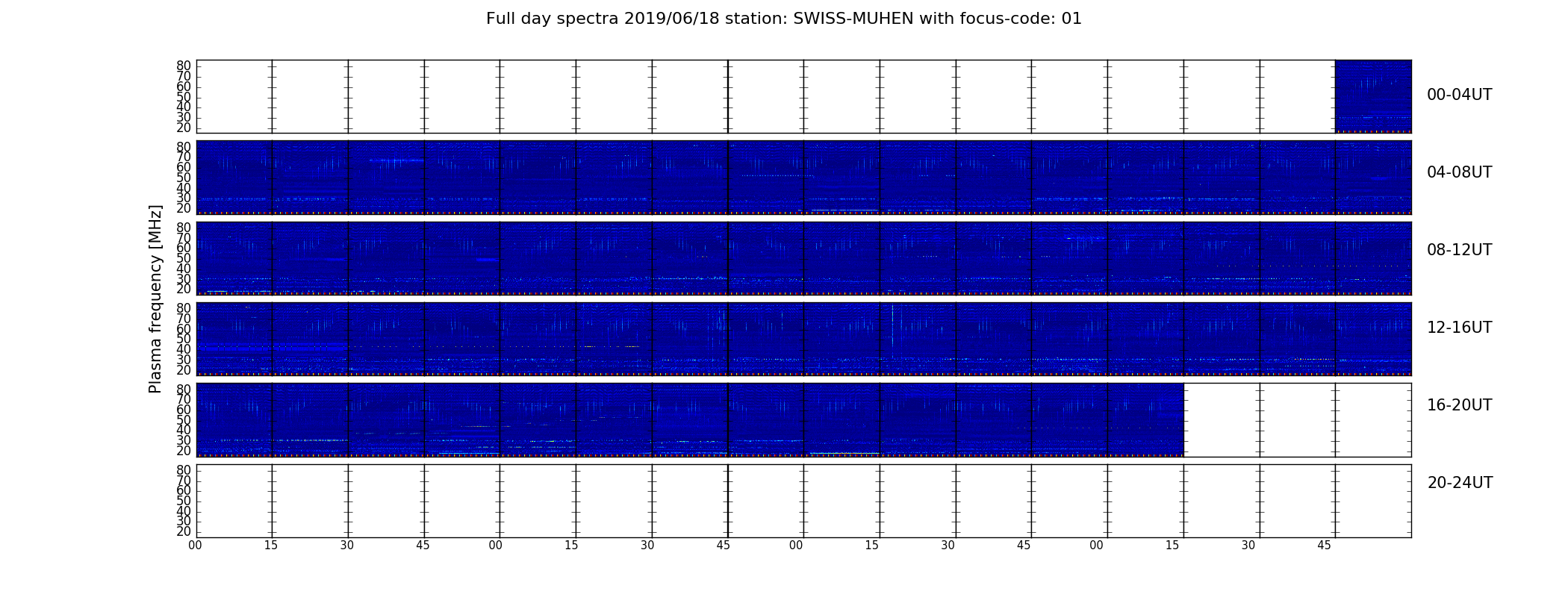The image size is (1568, 597).
Task: Click the 12-16UT row label
Action: pos(1459,328)
